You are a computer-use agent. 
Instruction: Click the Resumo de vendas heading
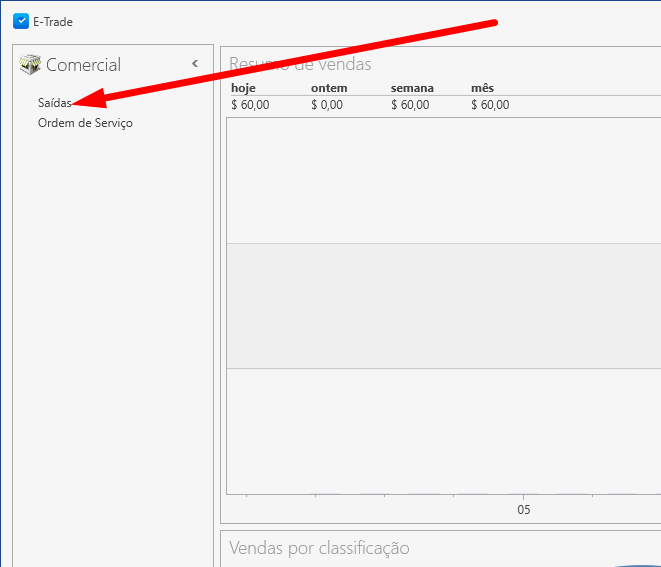click(x=300, y=64)
